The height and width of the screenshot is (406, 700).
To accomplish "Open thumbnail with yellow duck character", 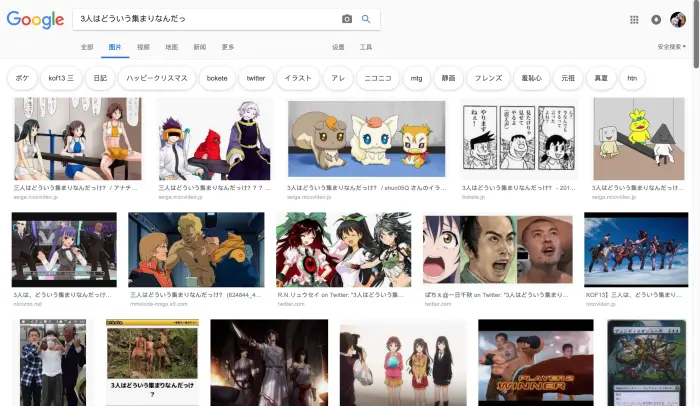I will tap(639, 139).
